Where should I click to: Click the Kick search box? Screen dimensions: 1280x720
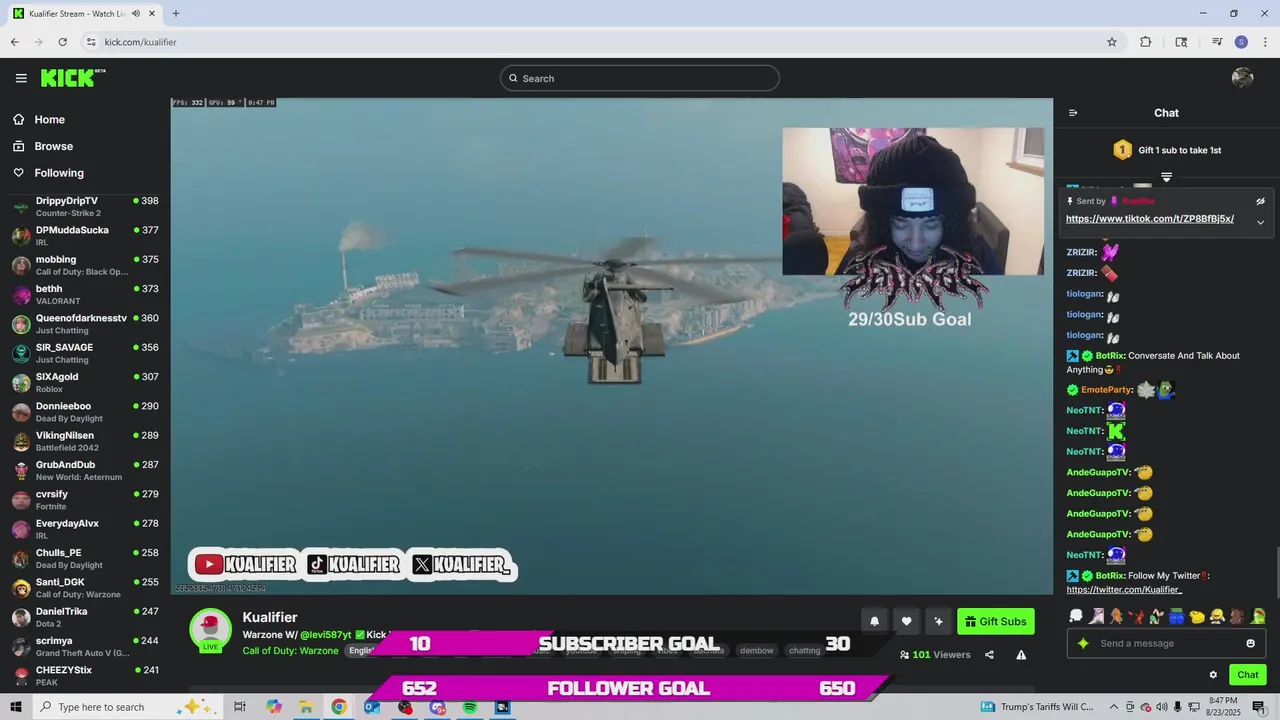click(x=640, y=78)
